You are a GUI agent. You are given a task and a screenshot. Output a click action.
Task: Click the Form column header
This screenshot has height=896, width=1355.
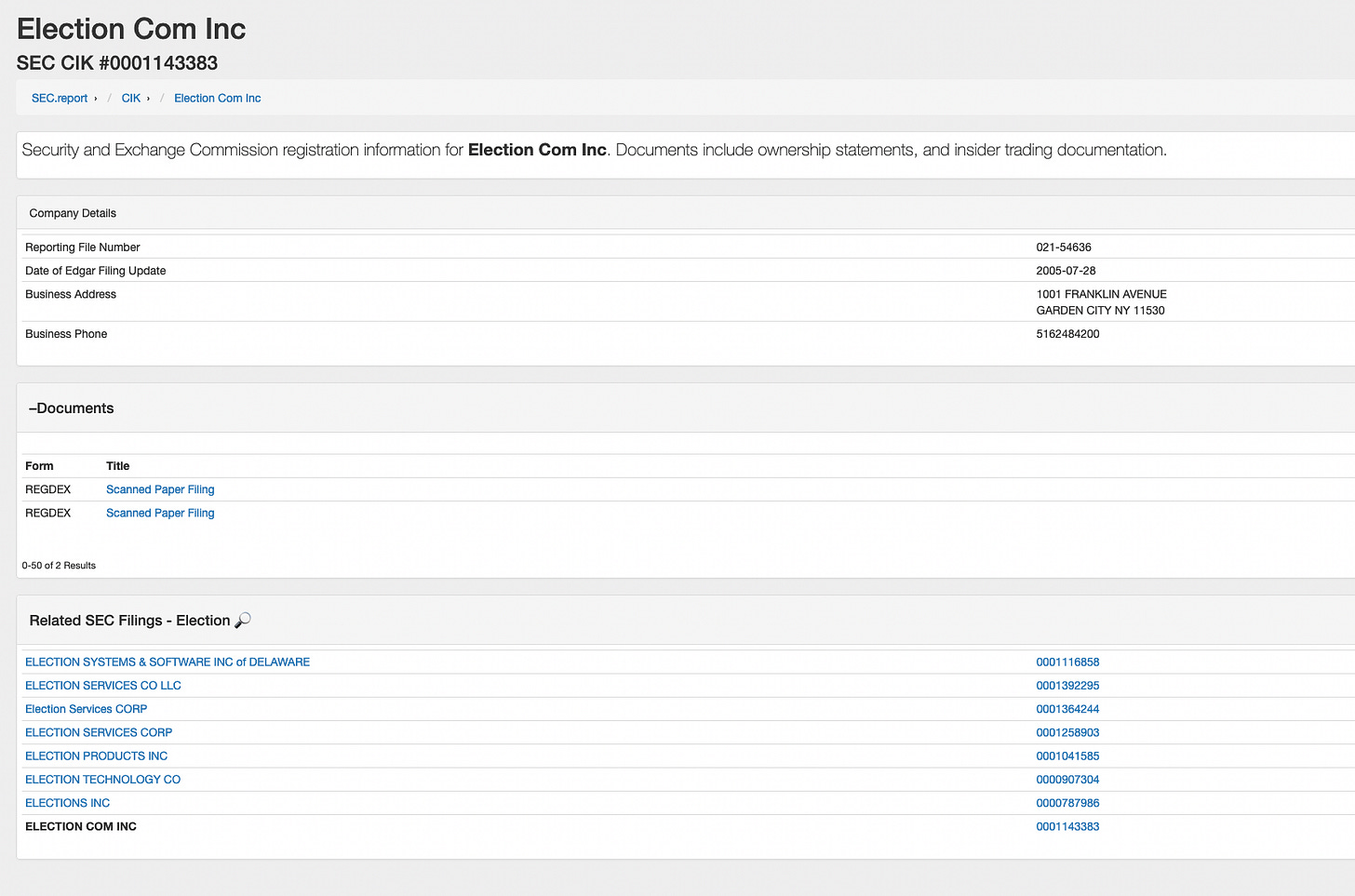pyautogui.click(x=39, y=466)
